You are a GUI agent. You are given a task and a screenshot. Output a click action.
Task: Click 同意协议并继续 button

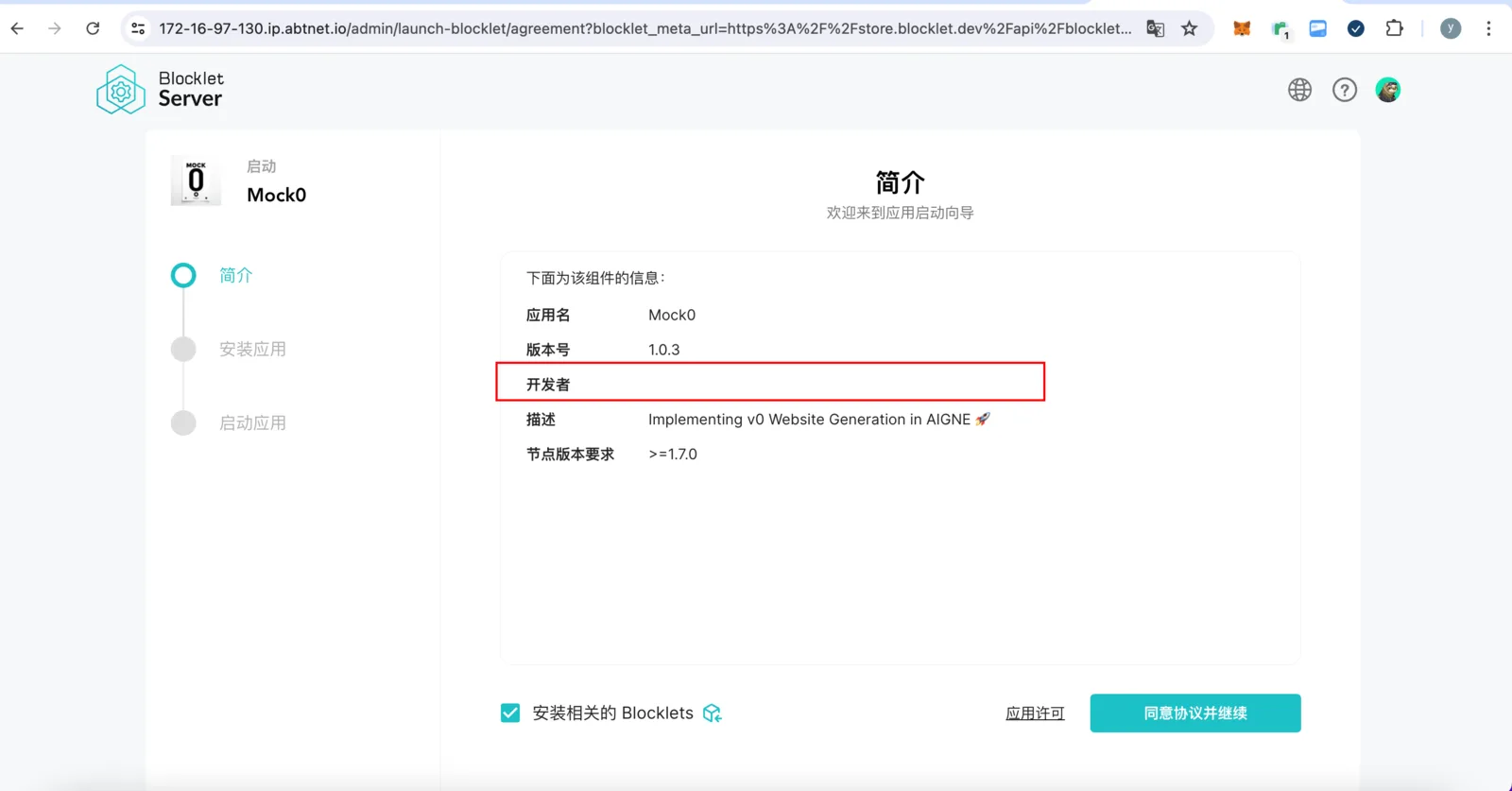1195,714
